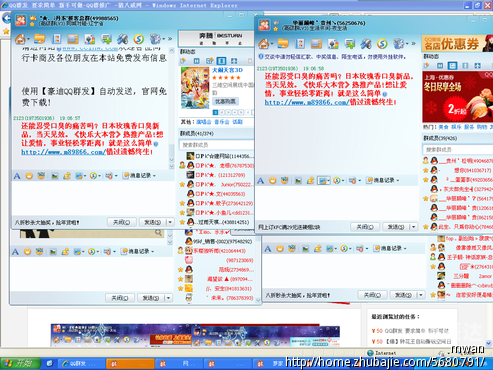Image resolution: width=493 pixels, height=370 pixels.
Task: Open font settings A icon in 丹东 window
Action: (17, 176)
